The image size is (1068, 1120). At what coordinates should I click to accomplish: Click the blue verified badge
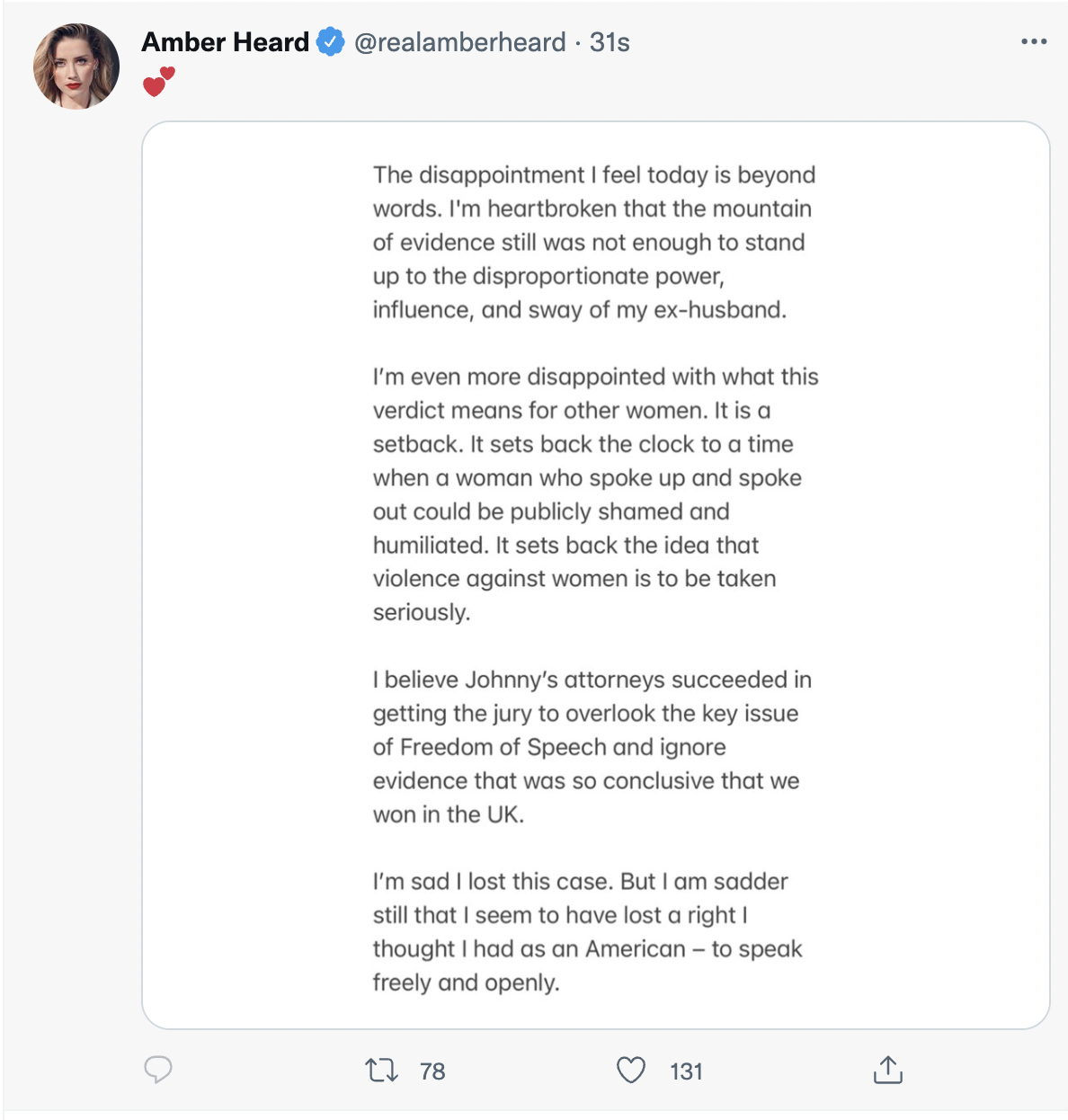coord(331,41)
